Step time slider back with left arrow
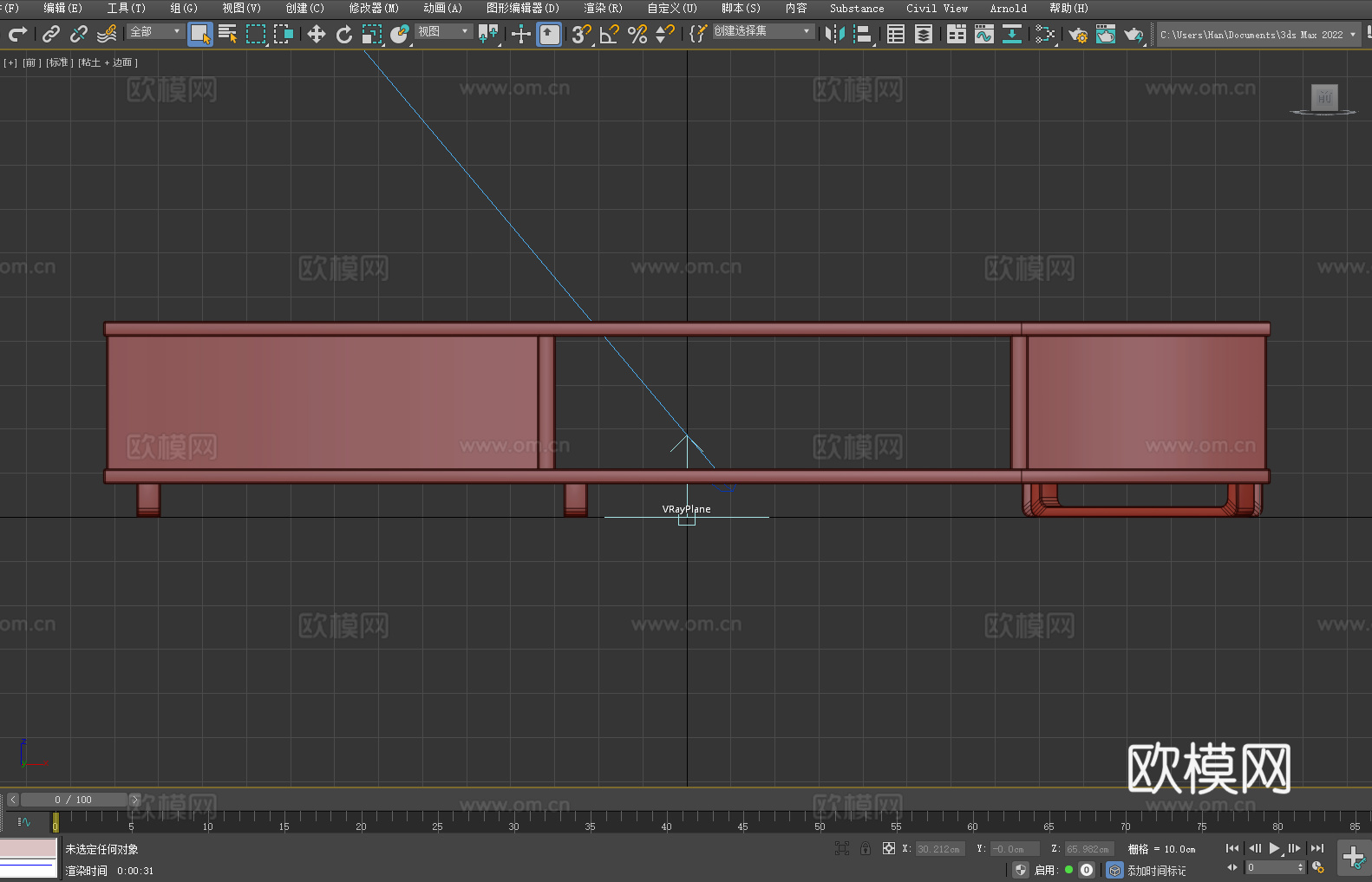Viewport: 1372px width, 882px height. tap(13, 800)
